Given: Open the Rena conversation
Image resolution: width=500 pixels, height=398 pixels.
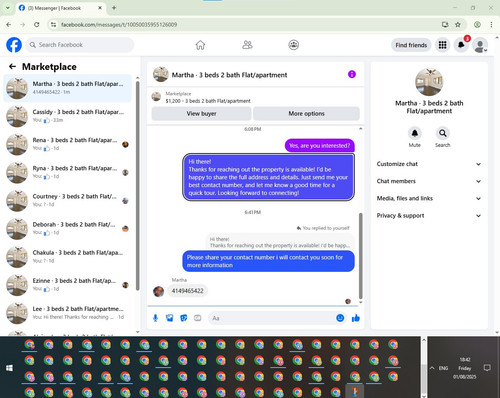Looking at the screenshot, I should click(68, 144).
